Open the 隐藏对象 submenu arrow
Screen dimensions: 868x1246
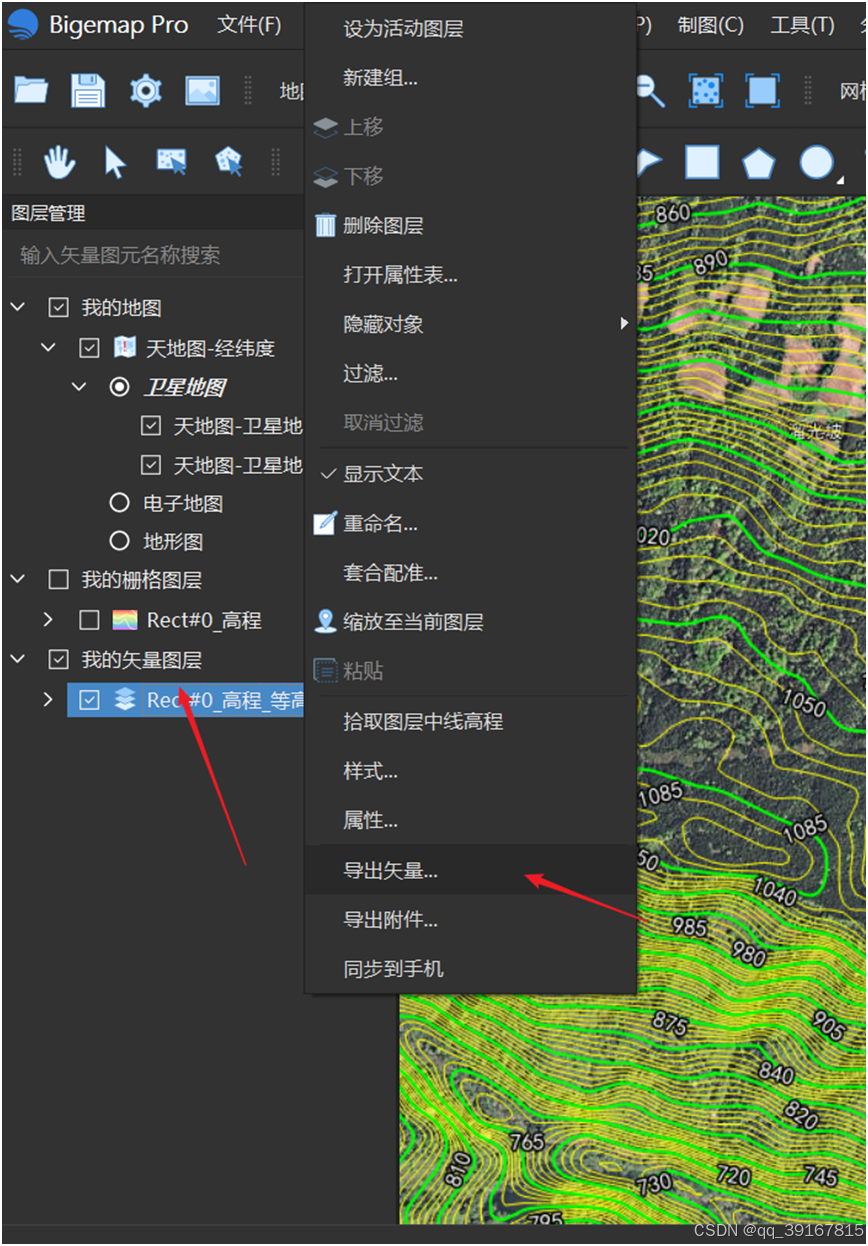(625, 323)
